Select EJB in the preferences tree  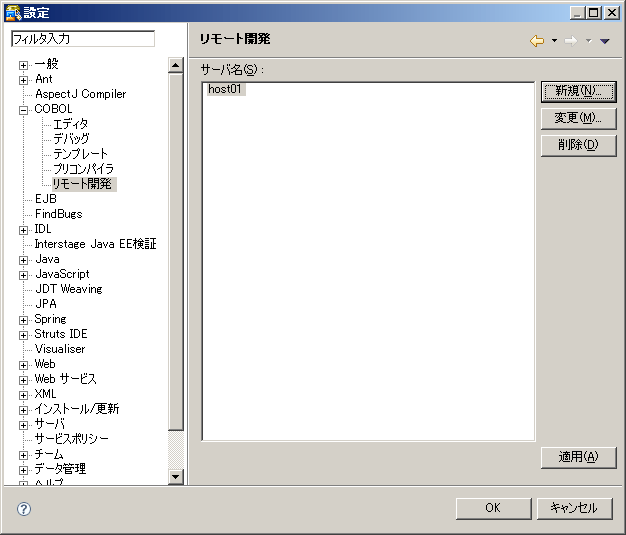click(x=46, y=199)
